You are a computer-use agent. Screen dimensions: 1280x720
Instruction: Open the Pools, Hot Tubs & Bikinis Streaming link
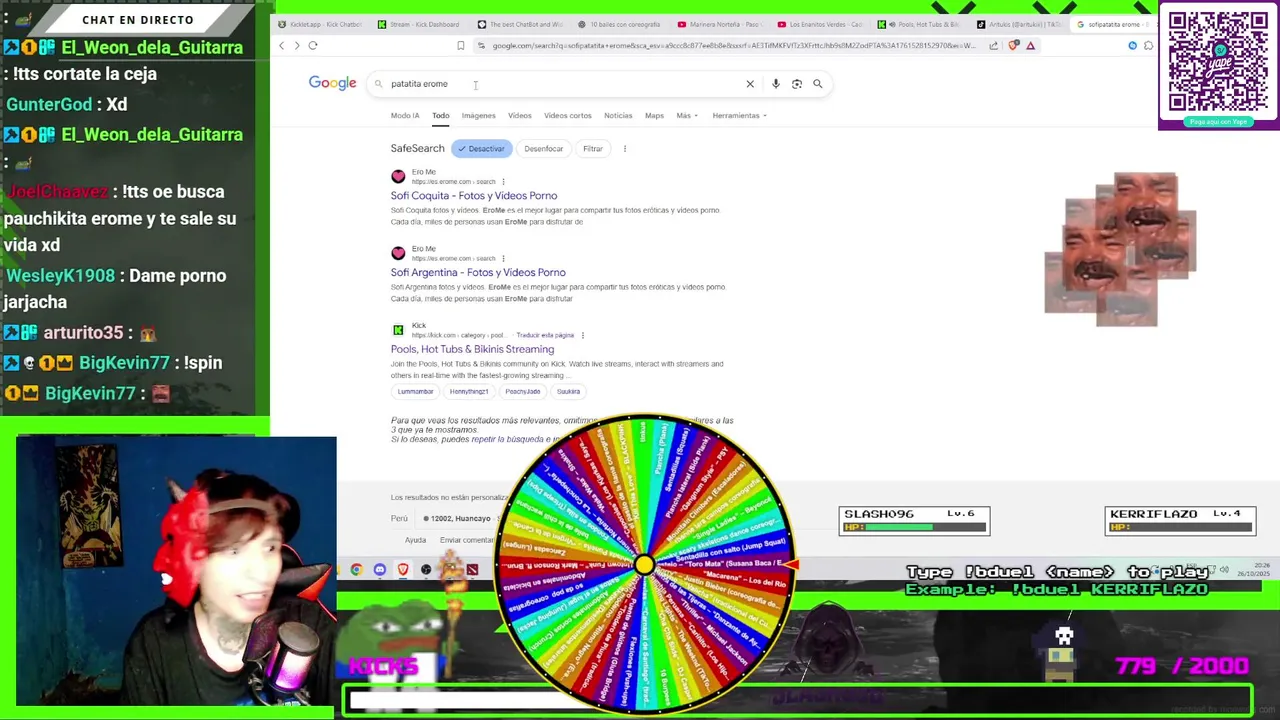472,350
